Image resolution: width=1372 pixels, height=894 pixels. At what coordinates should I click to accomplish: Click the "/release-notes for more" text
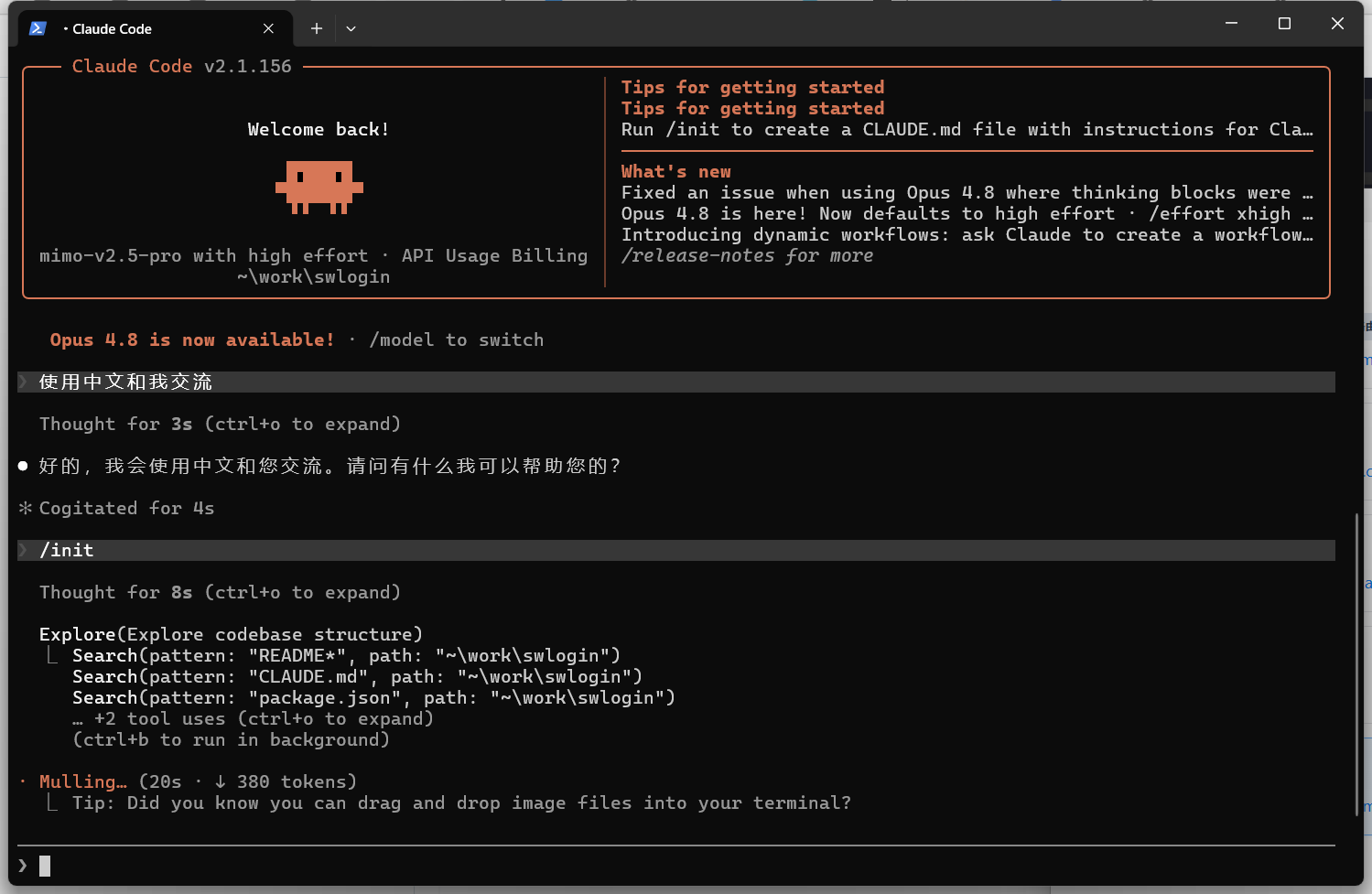747,255
